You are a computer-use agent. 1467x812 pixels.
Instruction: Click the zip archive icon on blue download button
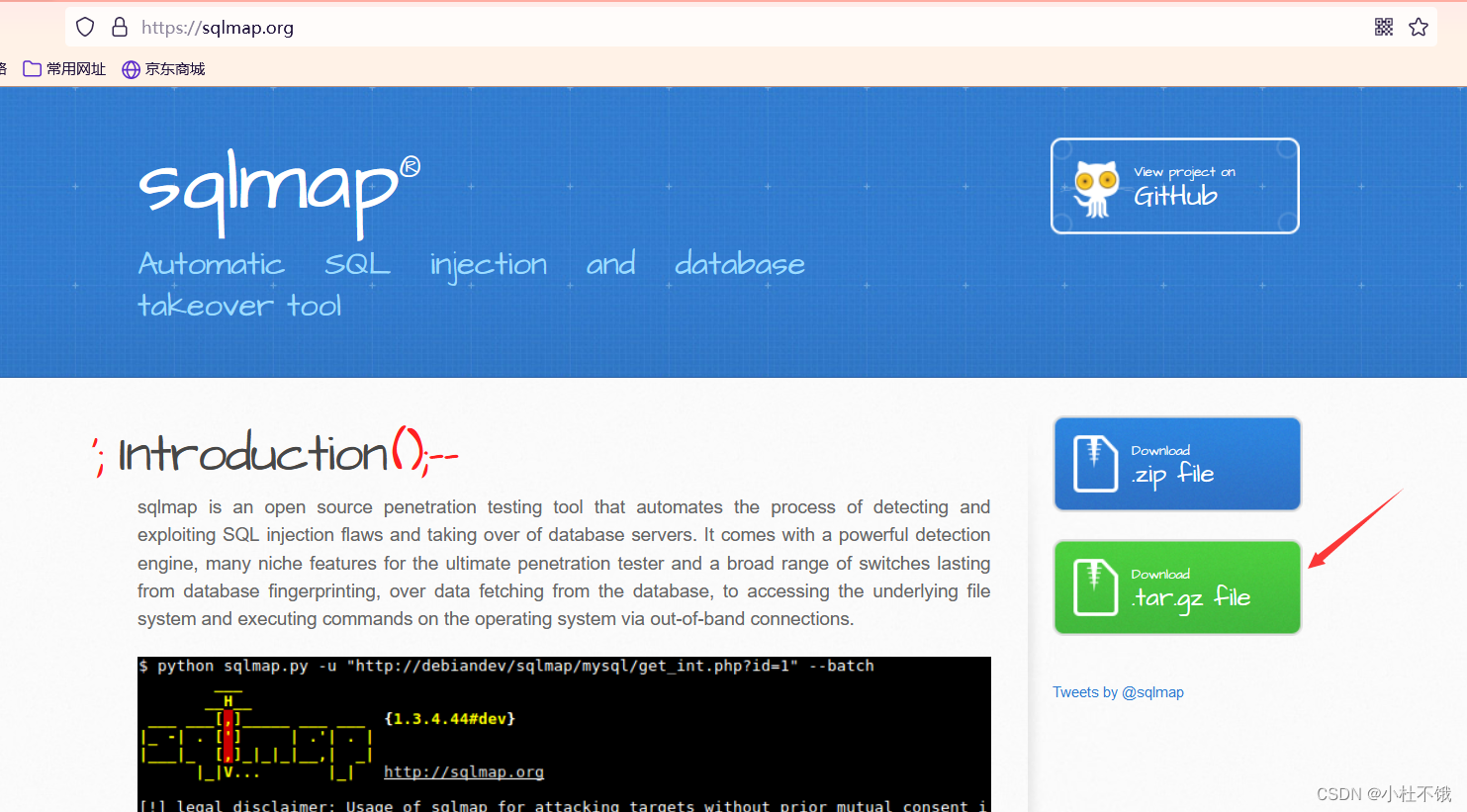(x=1094, y=463)
